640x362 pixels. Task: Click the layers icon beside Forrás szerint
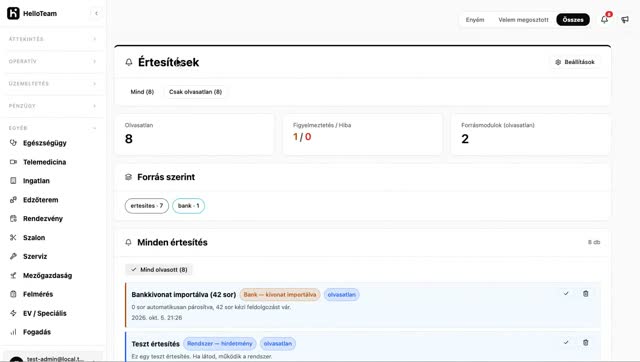coord(128,177)
